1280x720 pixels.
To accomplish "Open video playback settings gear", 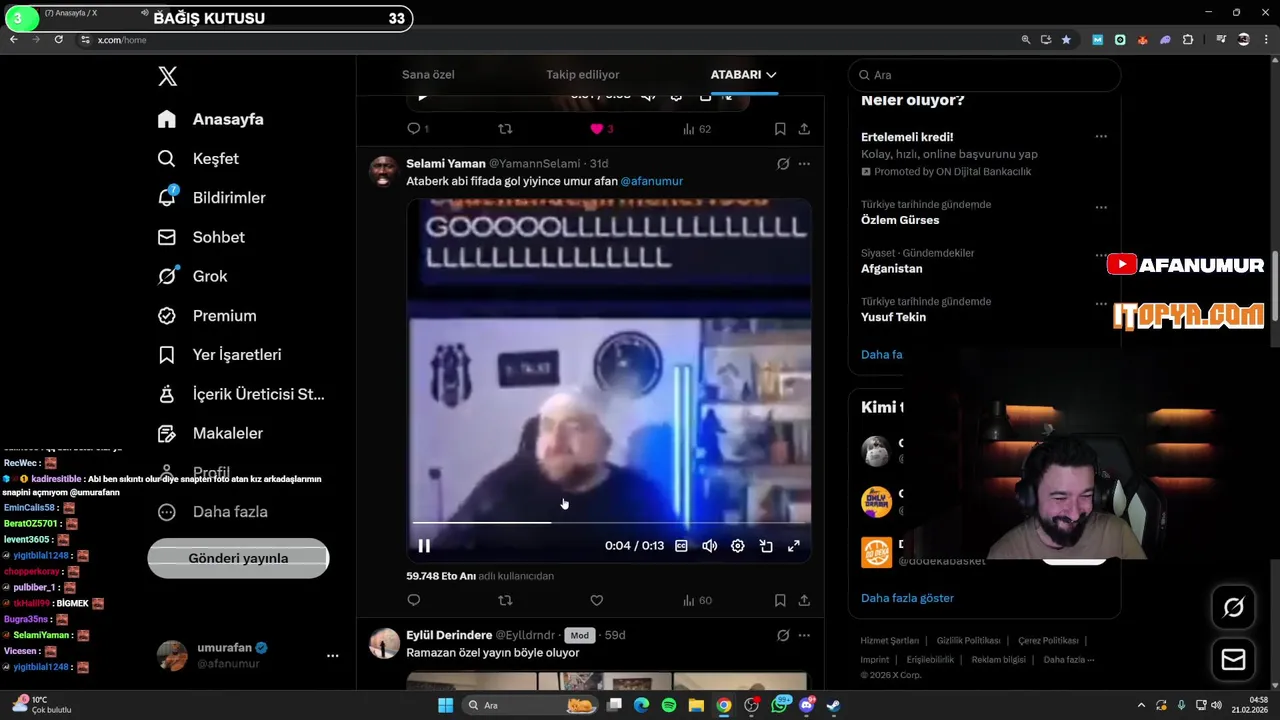I will (737, 546).
